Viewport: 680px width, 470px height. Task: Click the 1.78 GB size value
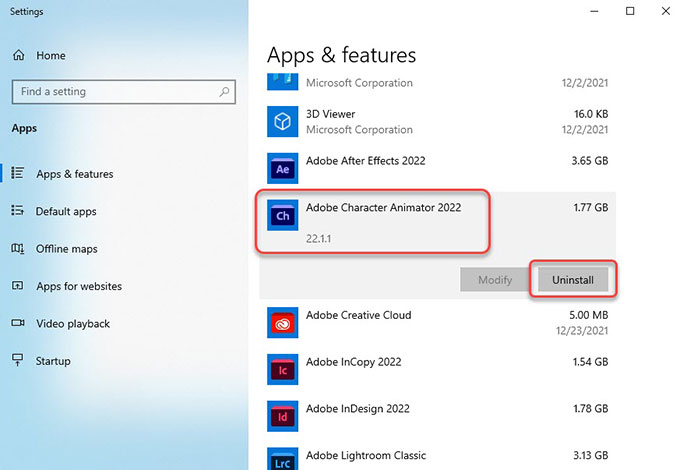(590, 409)
